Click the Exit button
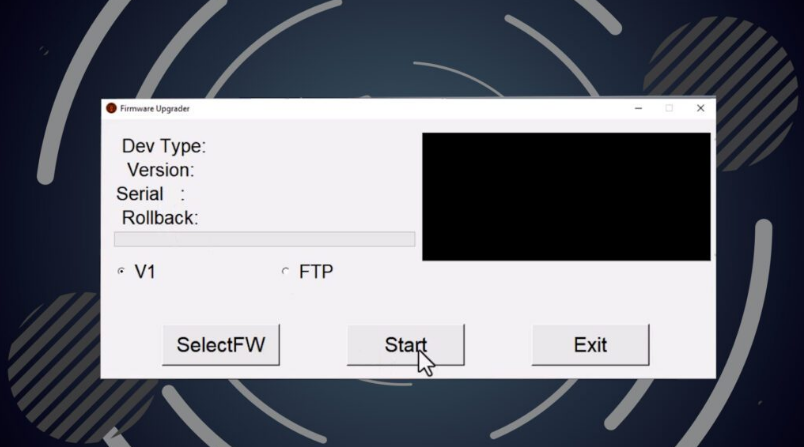This screenshot has height=447, width=804. pos(590,345)
